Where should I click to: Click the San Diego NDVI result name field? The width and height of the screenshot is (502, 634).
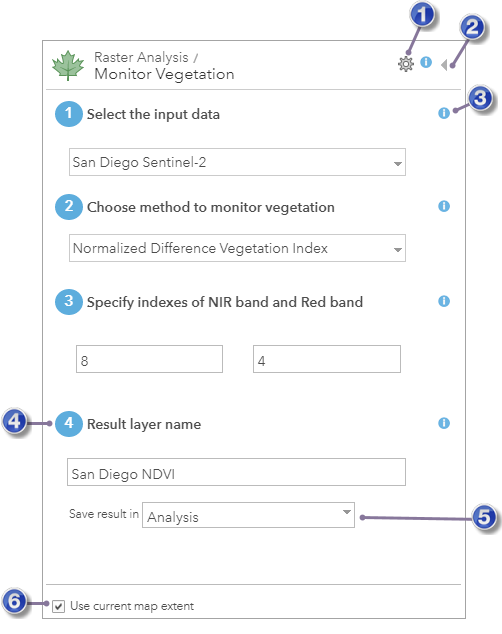coord(236,472)
